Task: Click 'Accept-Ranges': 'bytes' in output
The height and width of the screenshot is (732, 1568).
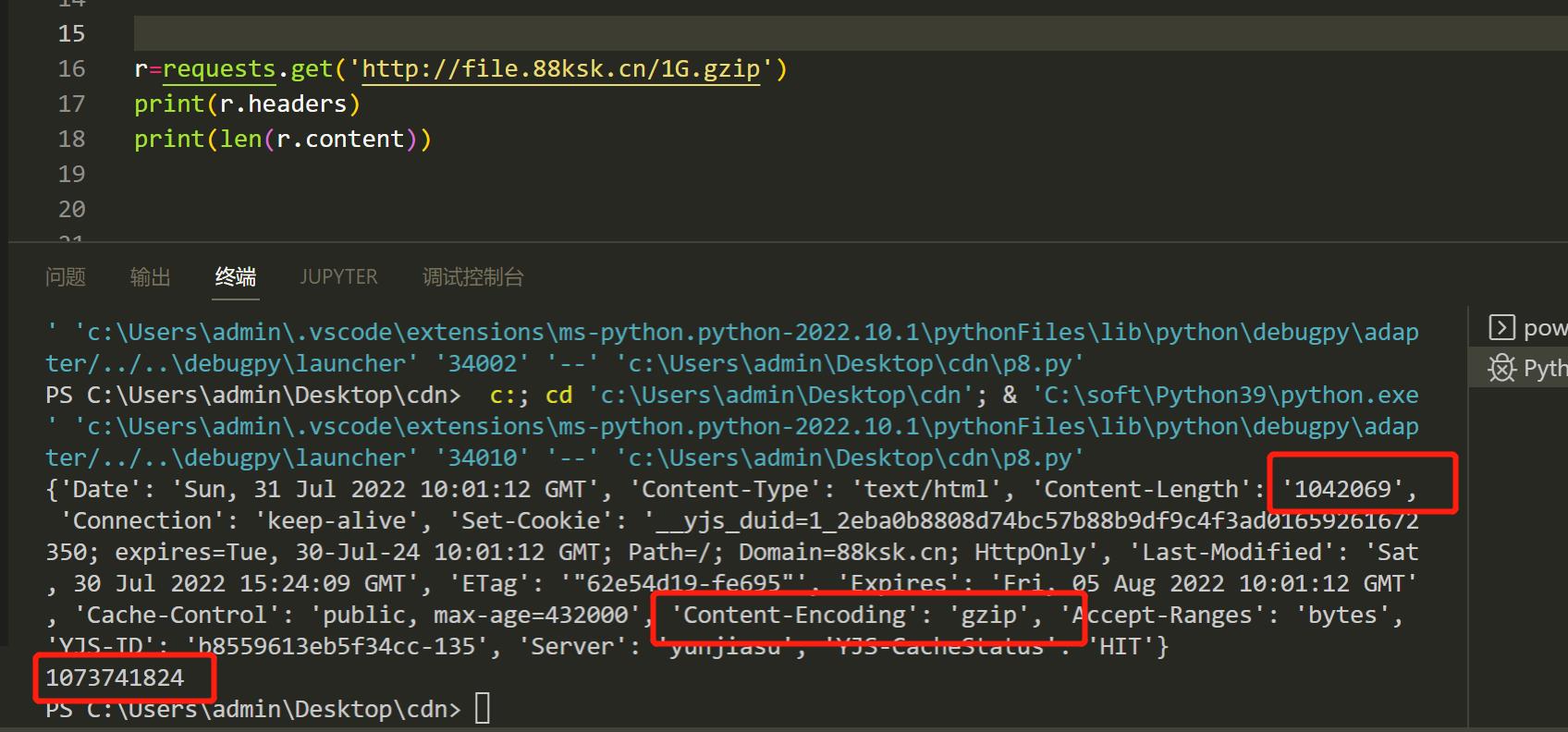Action: click(x=1224, y=615)
